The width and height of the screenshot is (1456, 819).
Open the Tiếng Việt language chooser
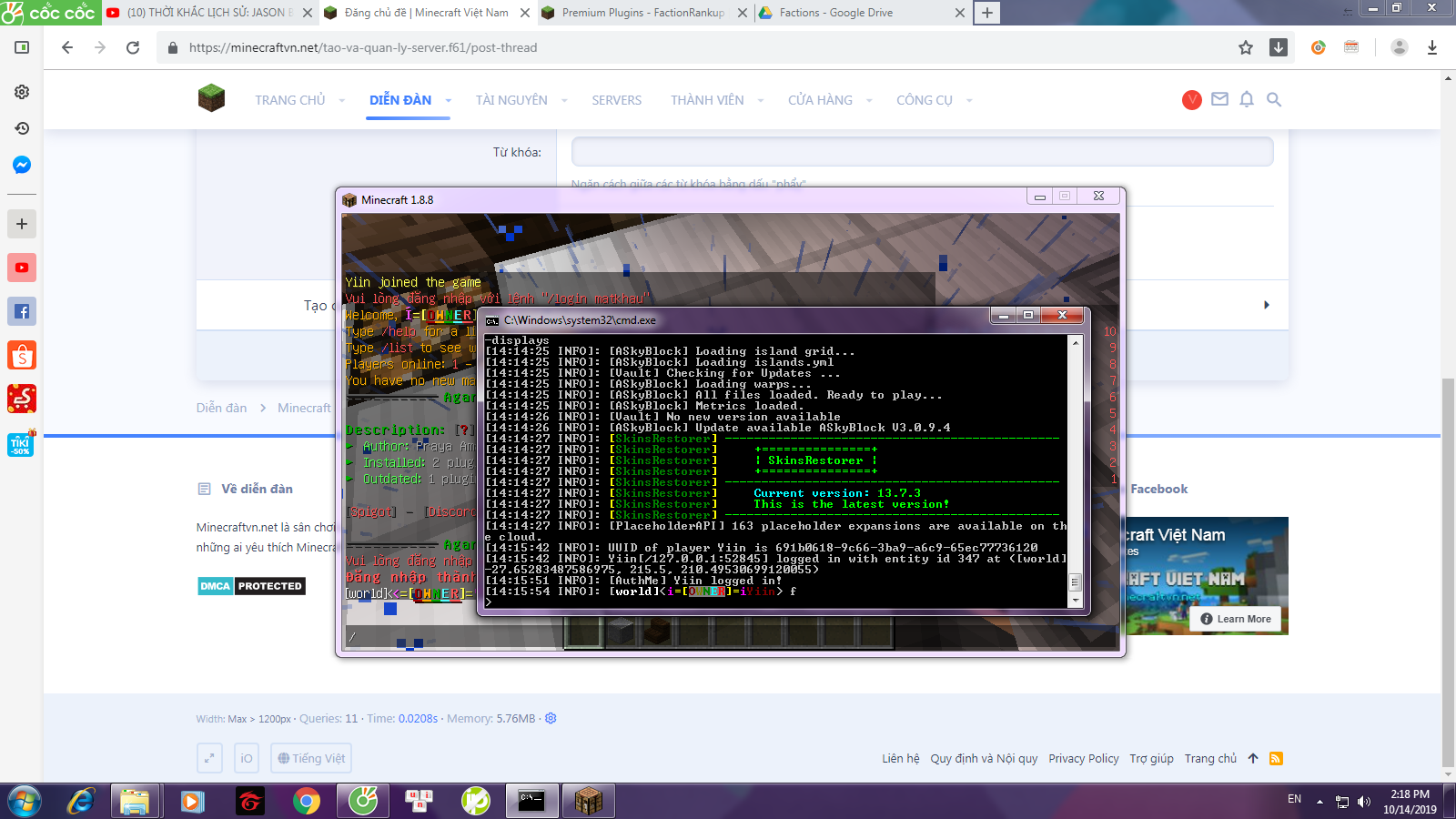311,758
